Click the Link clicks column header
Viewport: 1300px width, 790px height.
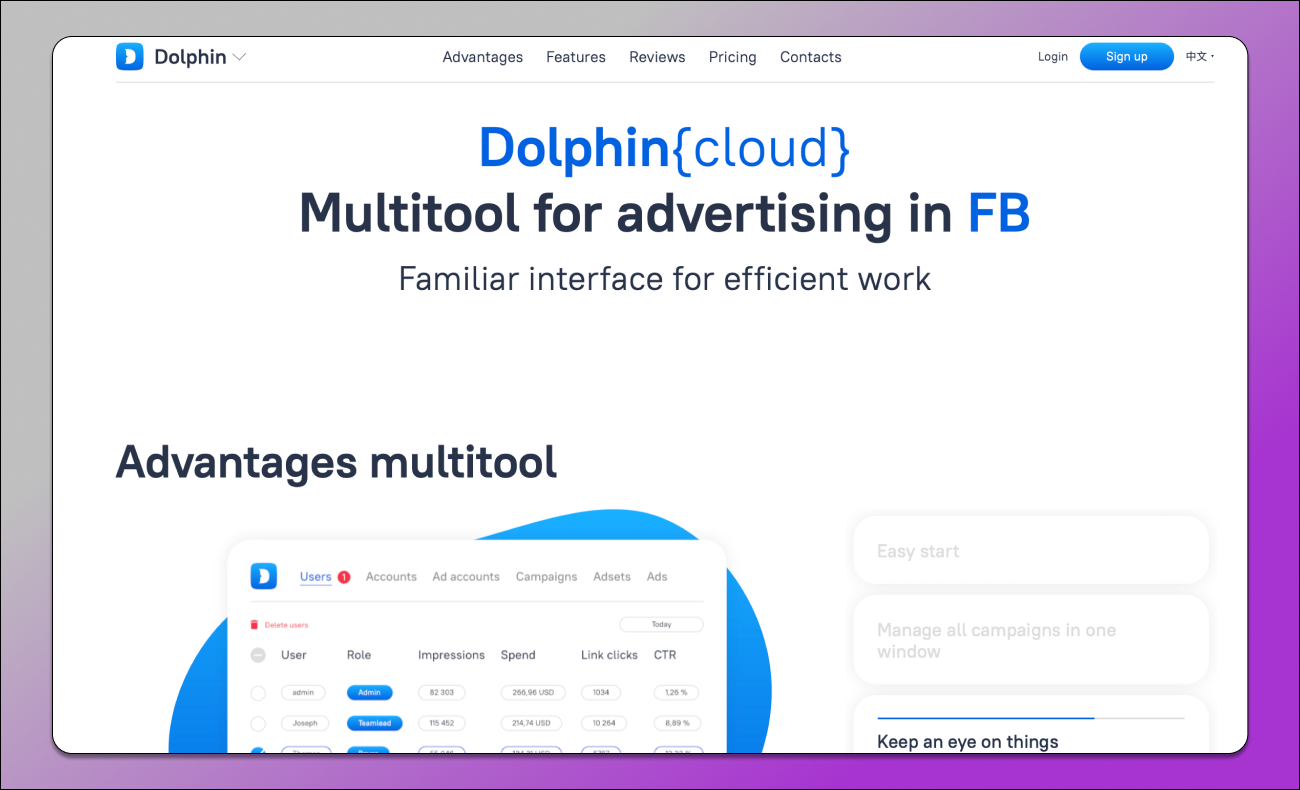[609, 655]
